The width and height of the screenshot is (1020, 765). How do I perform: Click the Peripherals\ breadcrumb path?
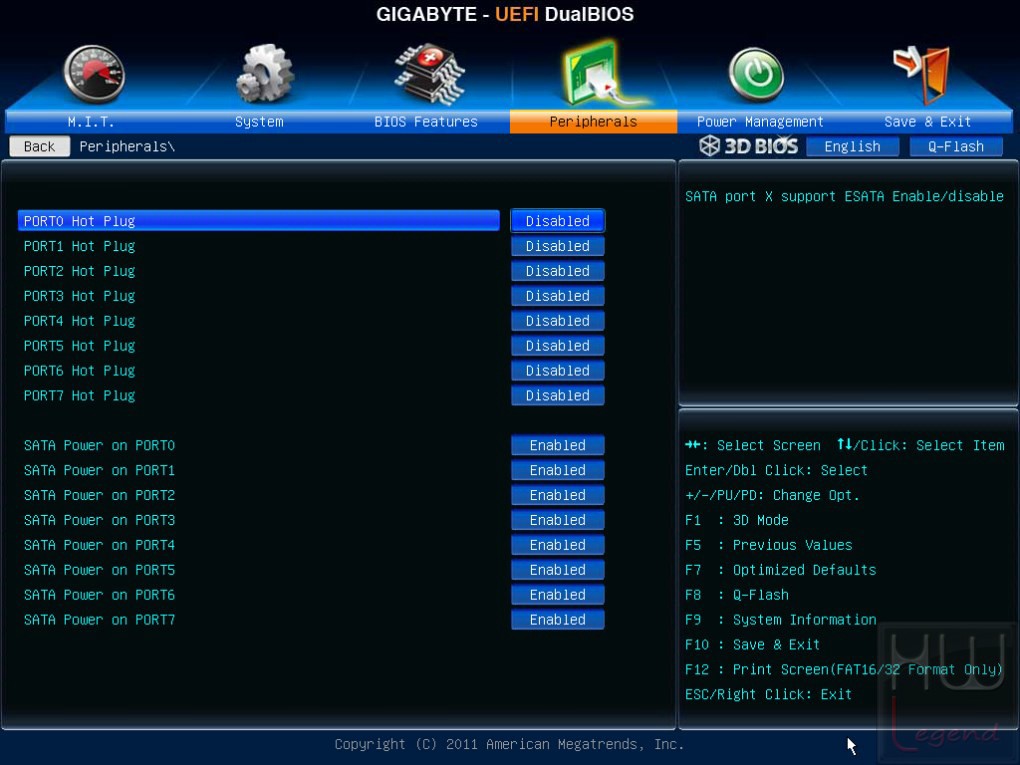point(127,146)
